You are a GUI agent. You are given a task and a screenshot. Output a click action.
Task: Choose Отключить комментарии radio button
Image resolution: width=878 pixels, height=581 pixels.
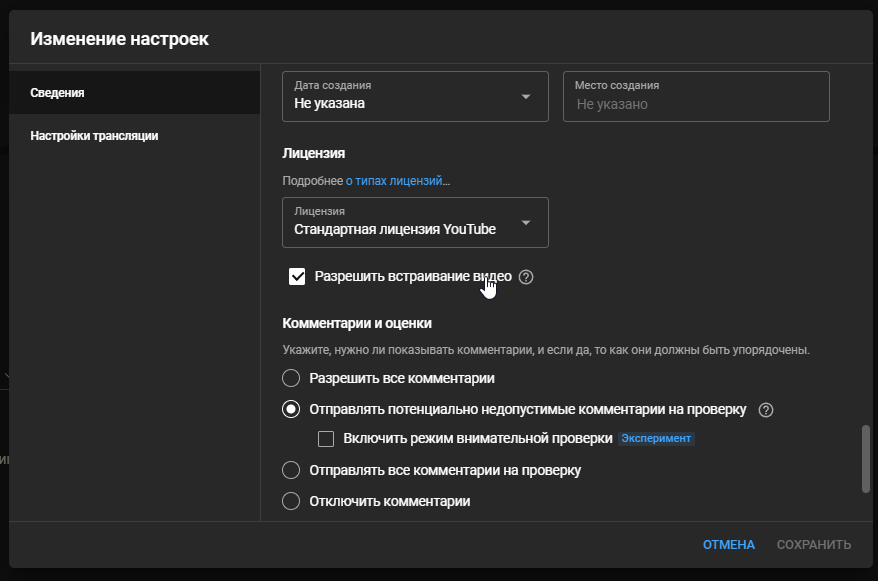click(x=291, y=501)
